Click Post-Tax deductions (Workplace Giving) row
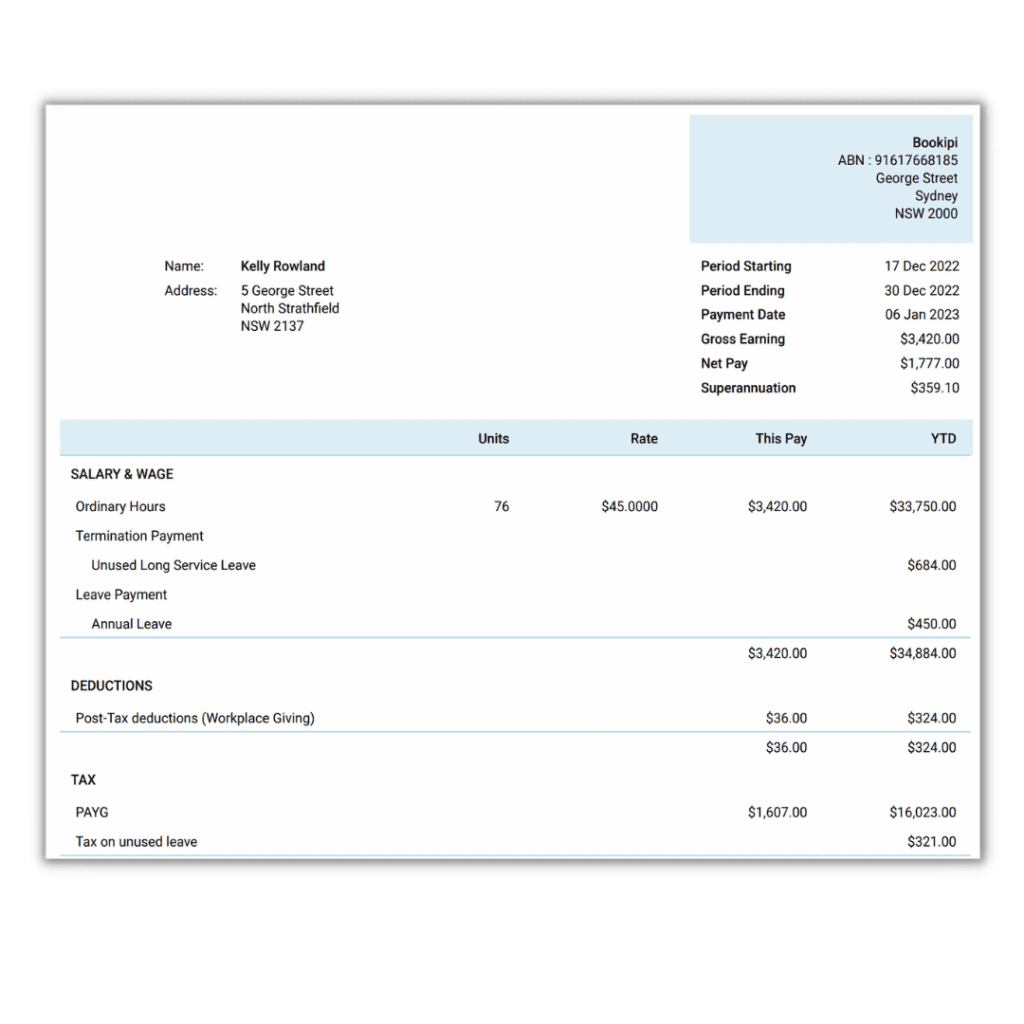The width and height of the screenshot is (1024, 1024). (x=515, y=718)
